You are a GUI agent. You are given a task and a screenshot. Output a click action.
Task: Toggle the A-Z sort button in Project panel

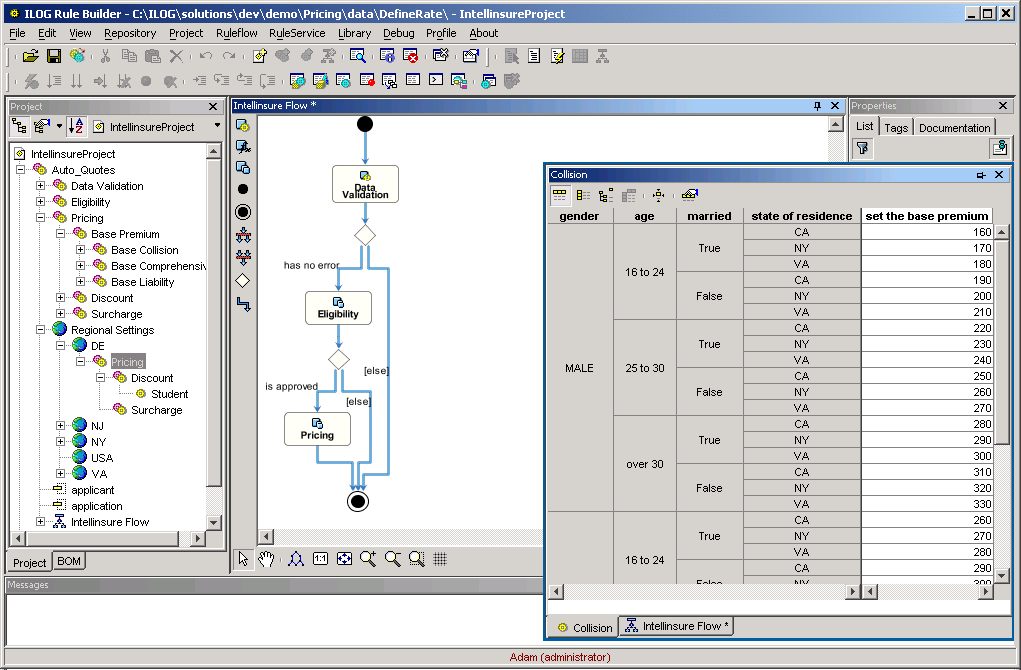tap(76, 126)
